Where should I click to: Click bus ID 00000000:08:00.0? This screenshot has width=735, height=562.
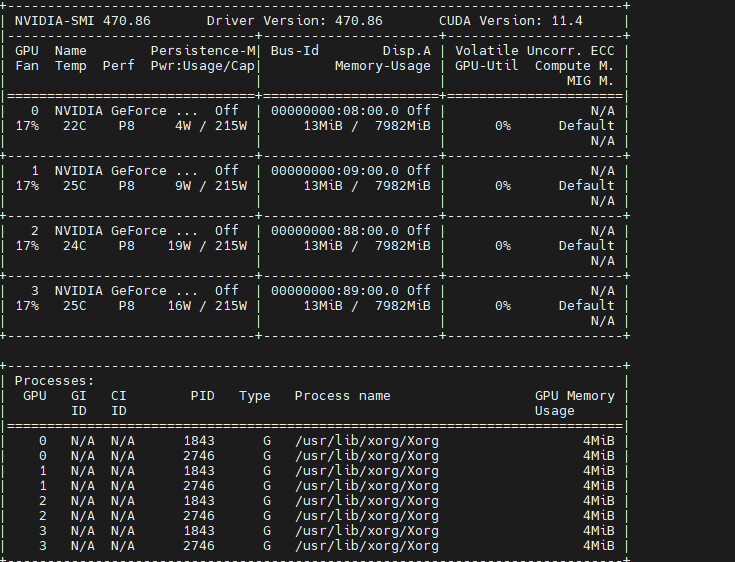pyautogui.click(x=335, y=111)
